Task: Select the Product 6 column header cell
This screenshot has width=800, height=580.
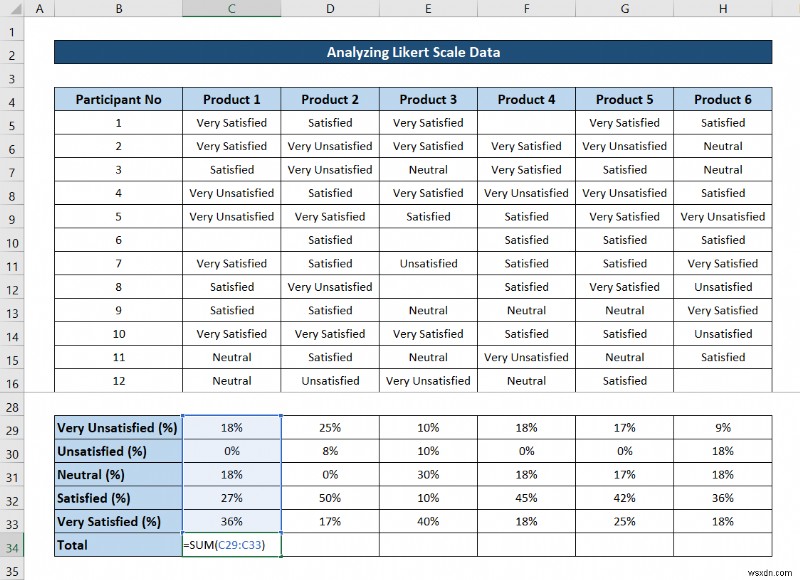Action: pos(723,98)
